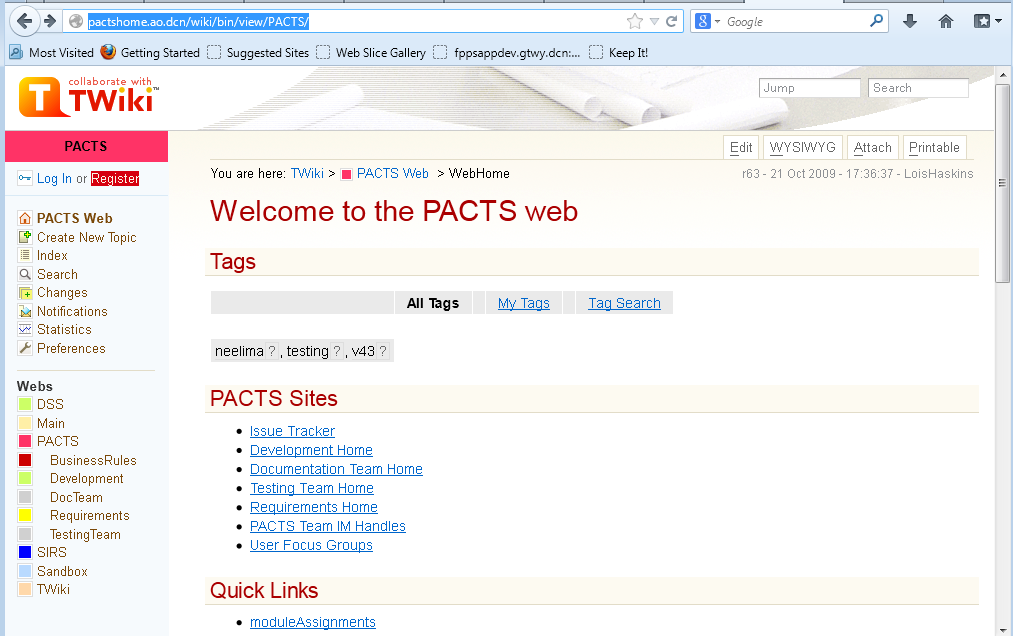
Task: Click the Reload page icon in address bar
Action: point(672,21)
